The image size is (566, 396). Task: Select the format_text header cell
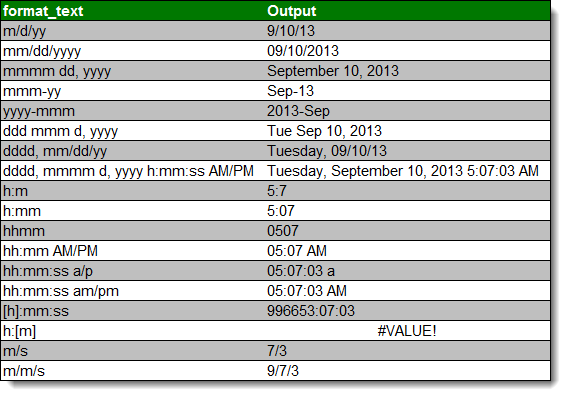[133, 10]
